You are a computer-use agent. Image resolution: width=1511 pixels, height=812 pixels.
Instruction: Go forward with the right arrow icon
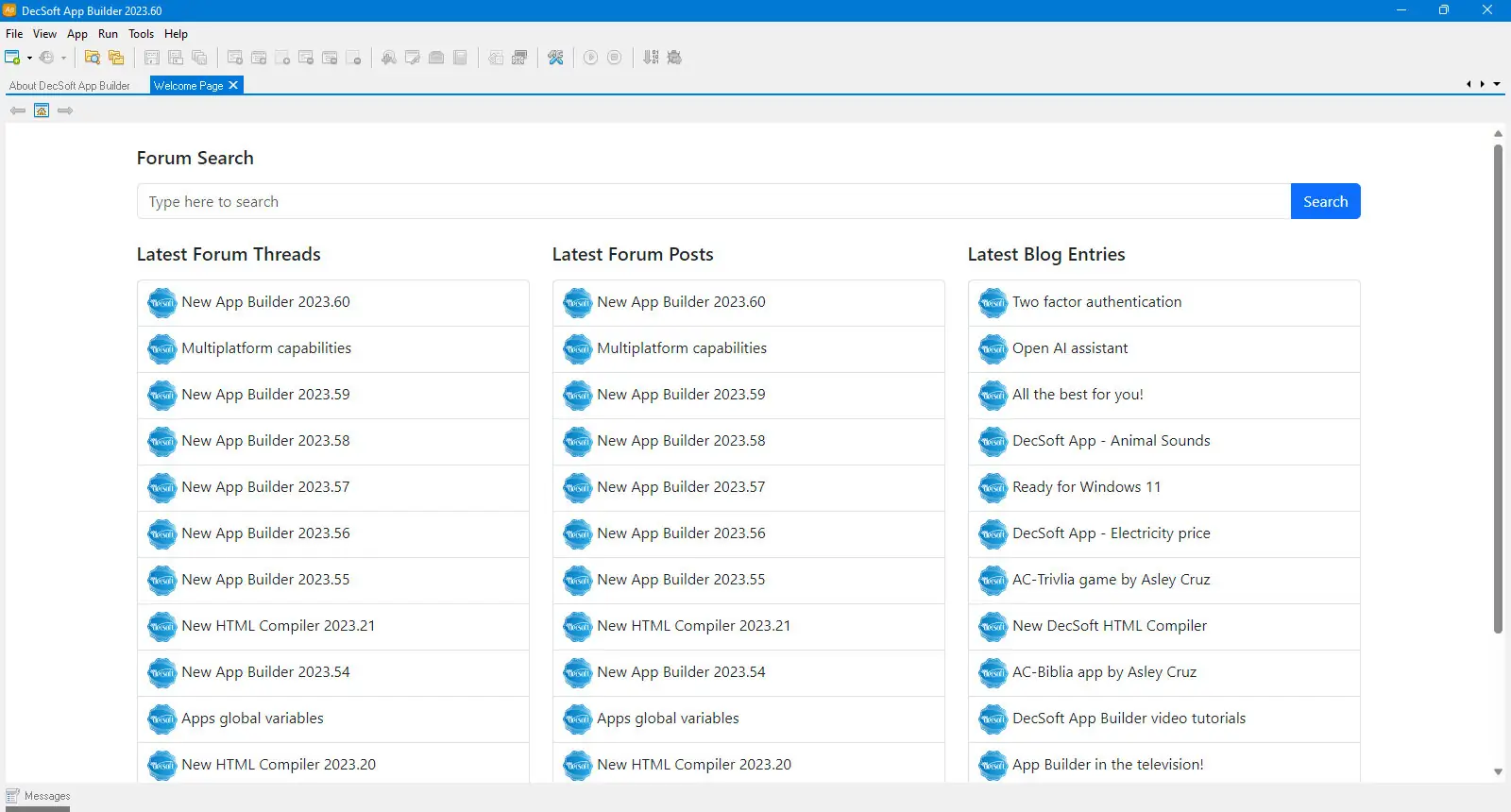(65, 110)
